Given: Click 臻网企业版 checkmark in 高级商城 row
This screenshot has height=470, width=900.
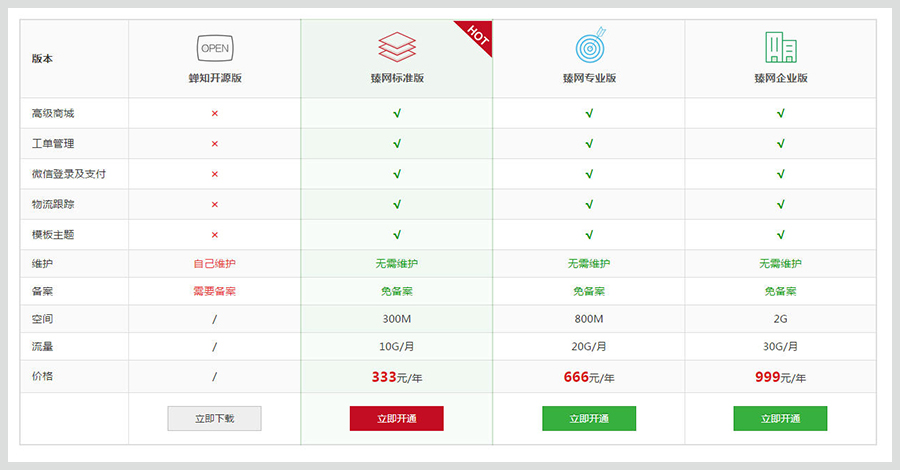Looking at the screenshot, I should [x=781, y=114].
